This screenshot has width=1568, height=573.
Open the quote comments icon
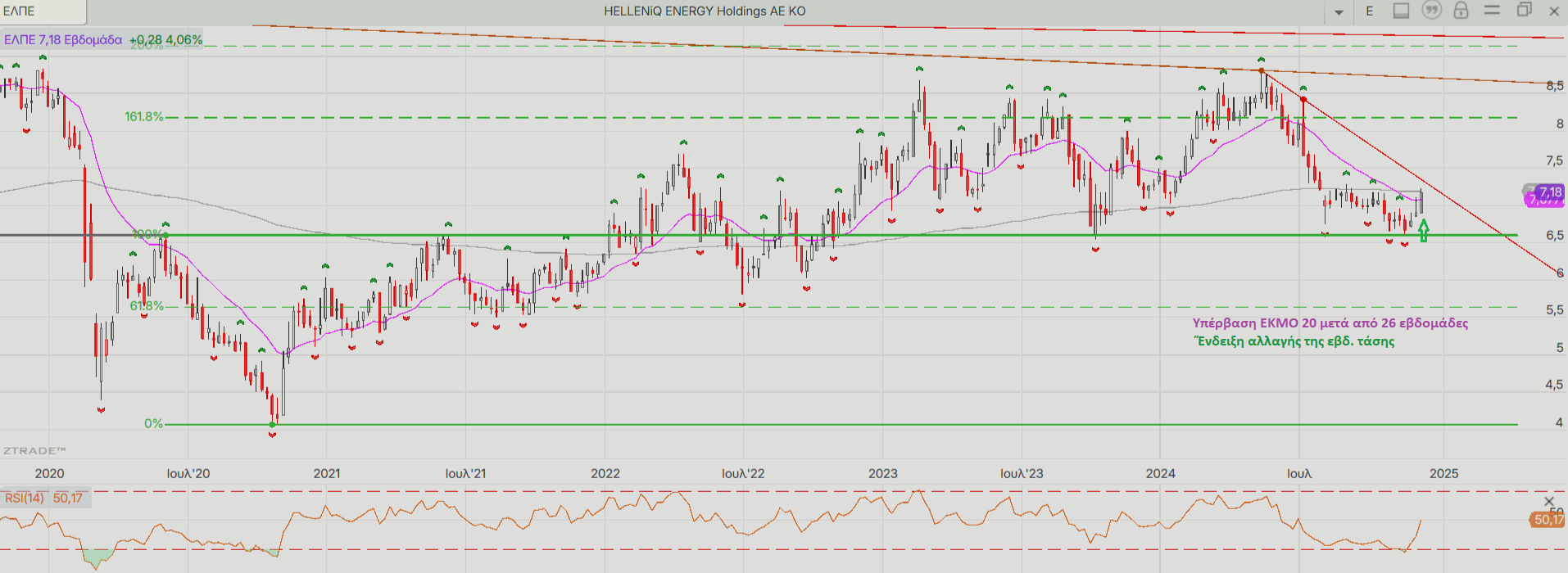[x=1431, y=10]
